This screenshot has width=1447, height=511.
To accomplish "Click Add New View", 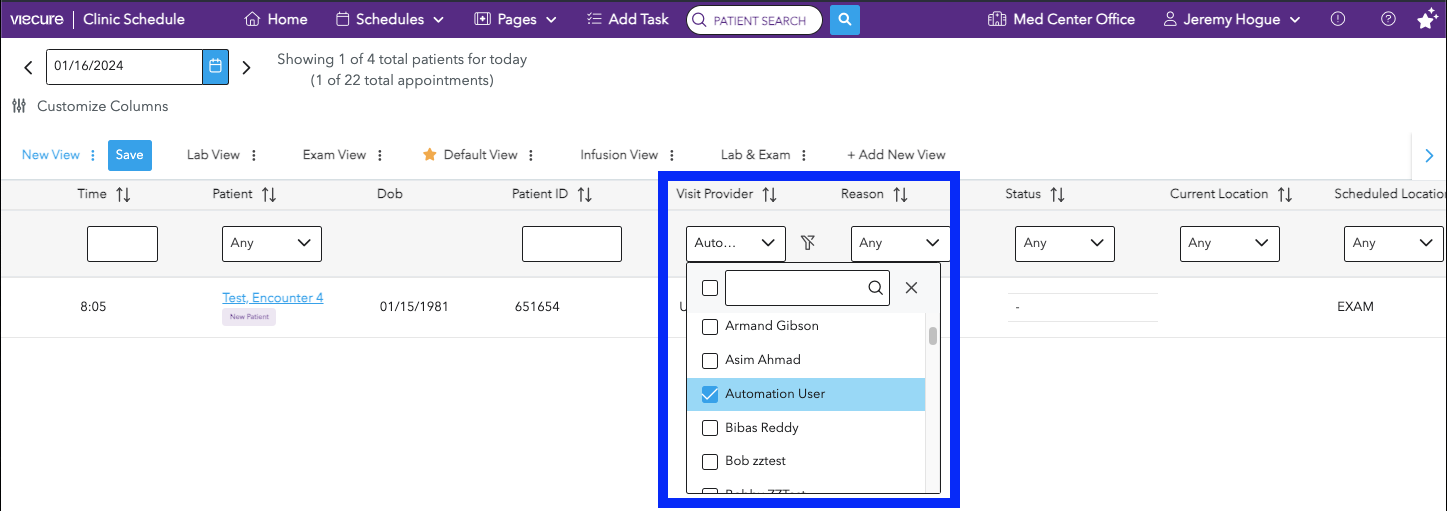I will [x=896, y=155].
